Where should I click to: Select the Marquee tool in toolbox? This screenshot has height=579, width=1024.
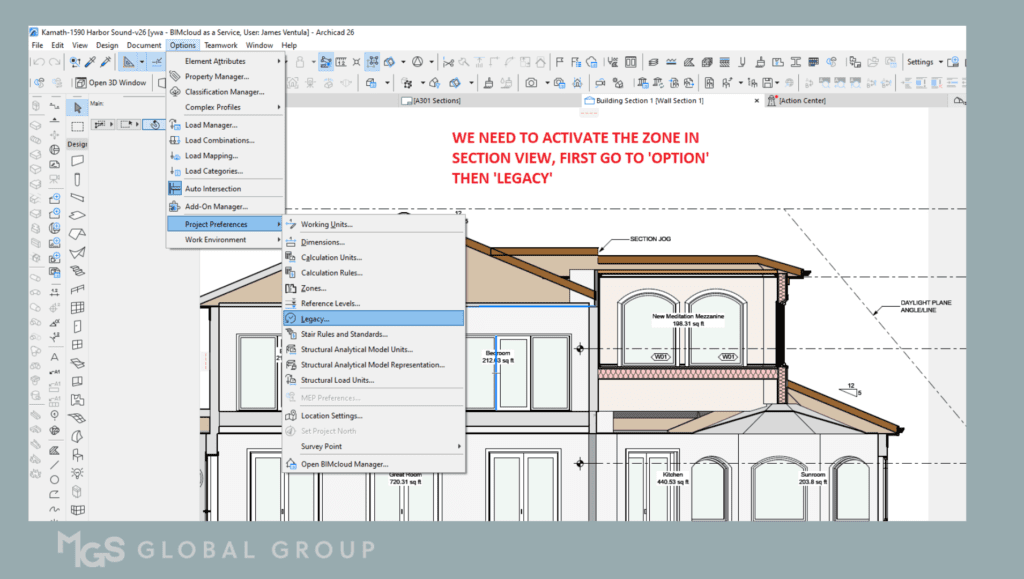point(77,126)
